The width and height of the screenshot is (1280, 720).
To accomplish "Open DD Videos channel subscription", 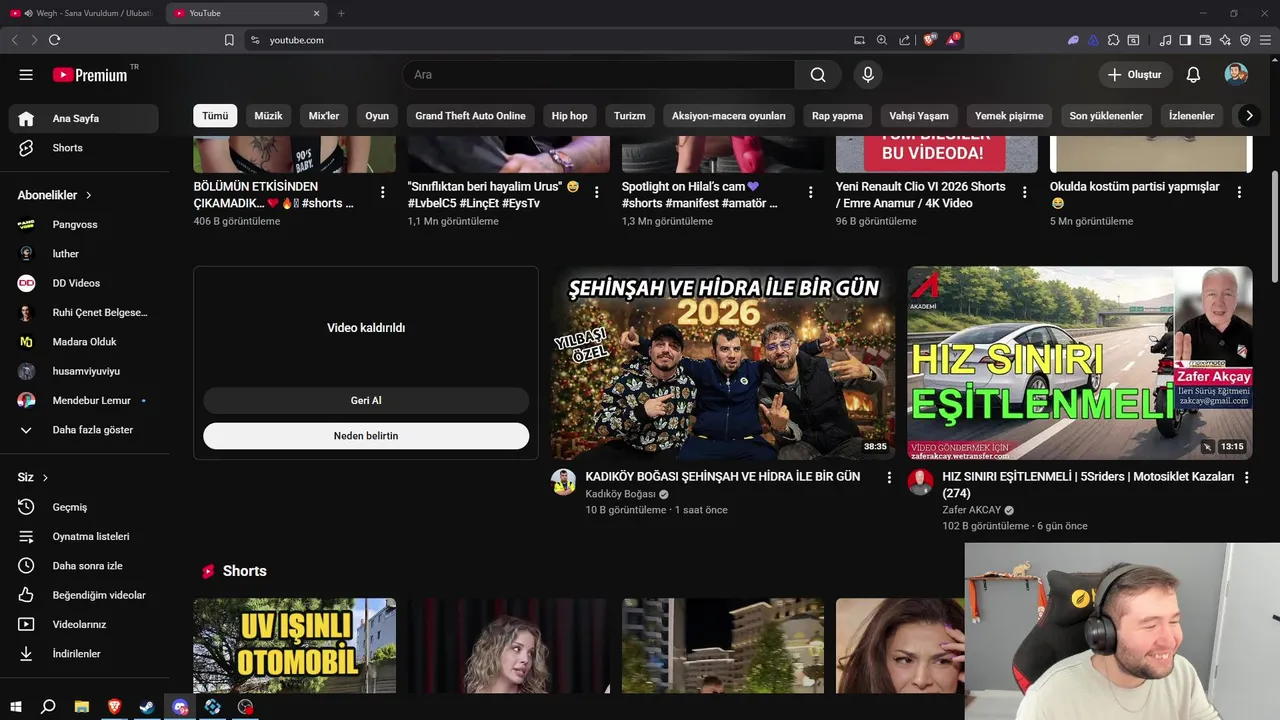I will [x=84, y=283].
